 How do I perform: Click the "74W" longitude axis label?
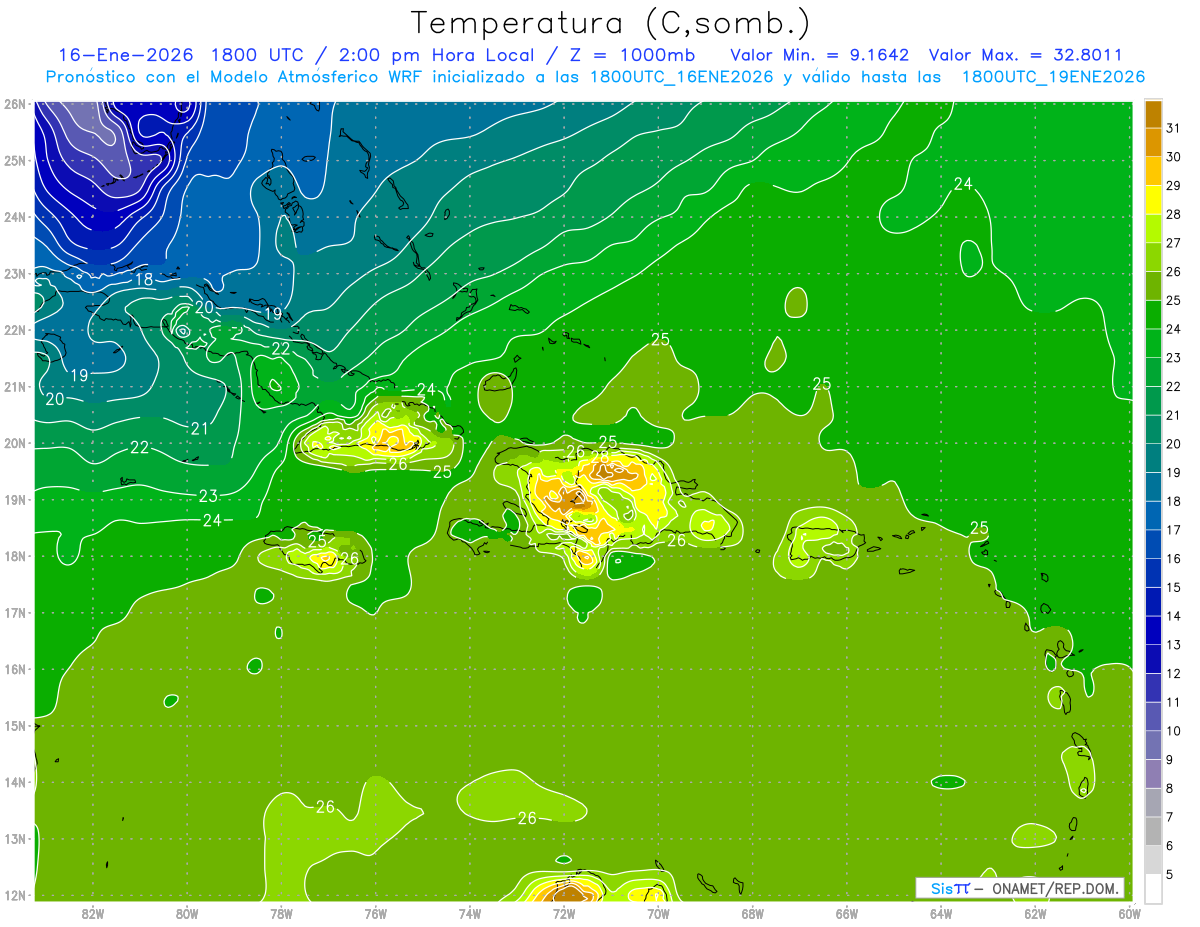[470, 913]
